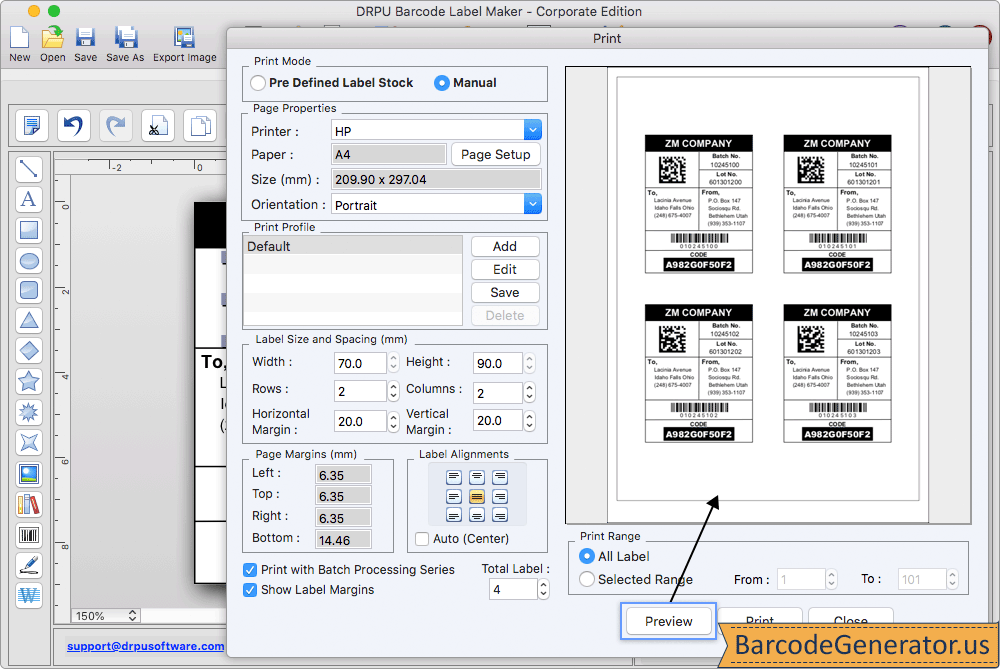Click the Copy pages icon
The height and width of the screenshot is (669, 1000).
click(x=200, y=126)
